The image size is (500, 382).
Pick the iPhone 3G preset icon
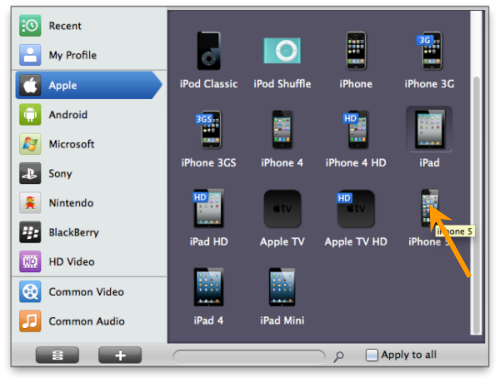(x=430, y=51)
